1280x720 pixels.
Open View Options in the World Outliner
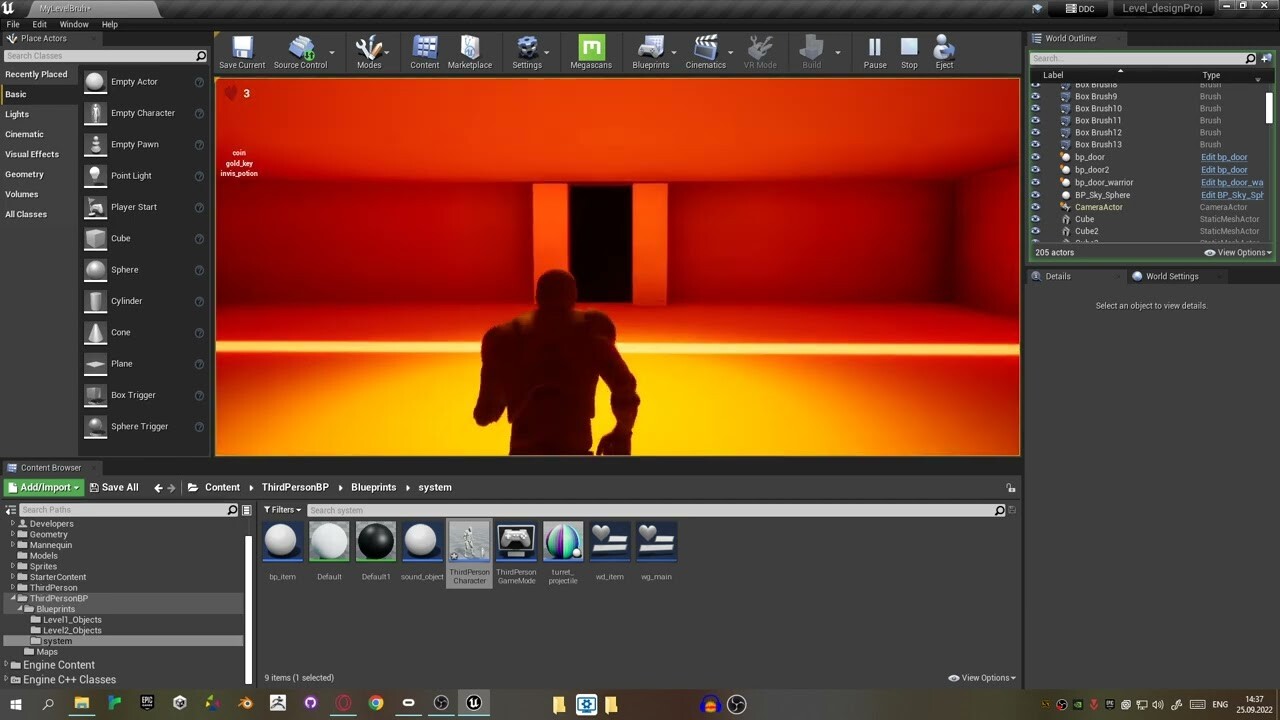pyautogui.click(x=1237, y=252)
